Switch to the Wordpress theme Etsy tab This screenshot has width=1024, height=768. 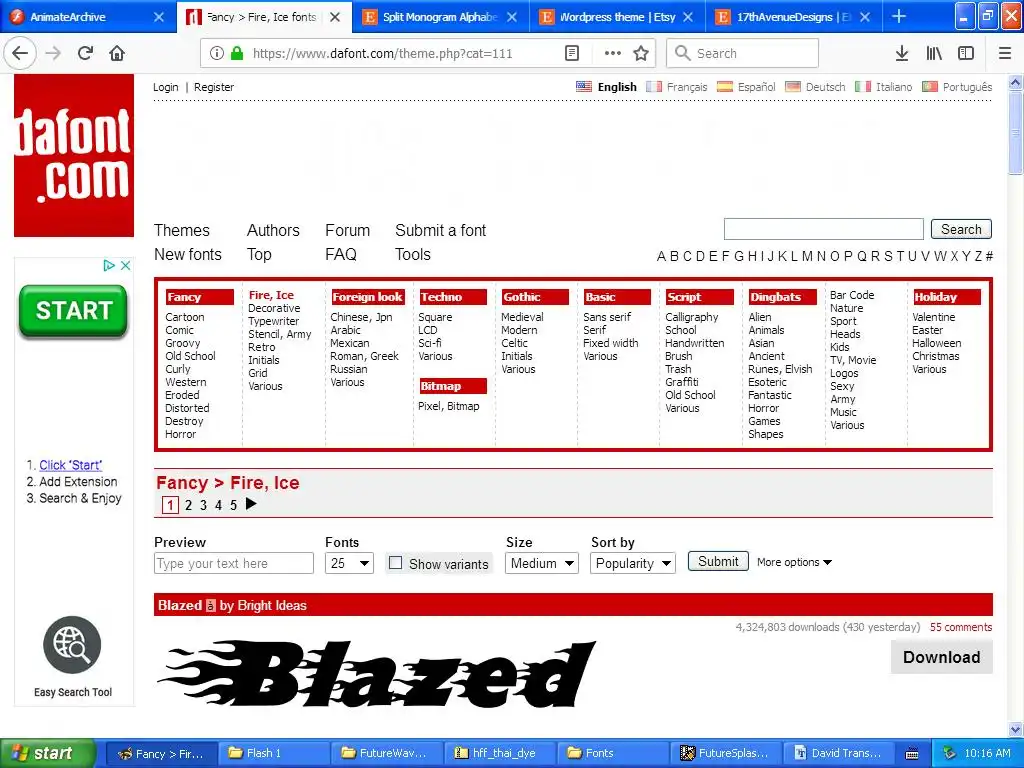[x=617, y=17]
